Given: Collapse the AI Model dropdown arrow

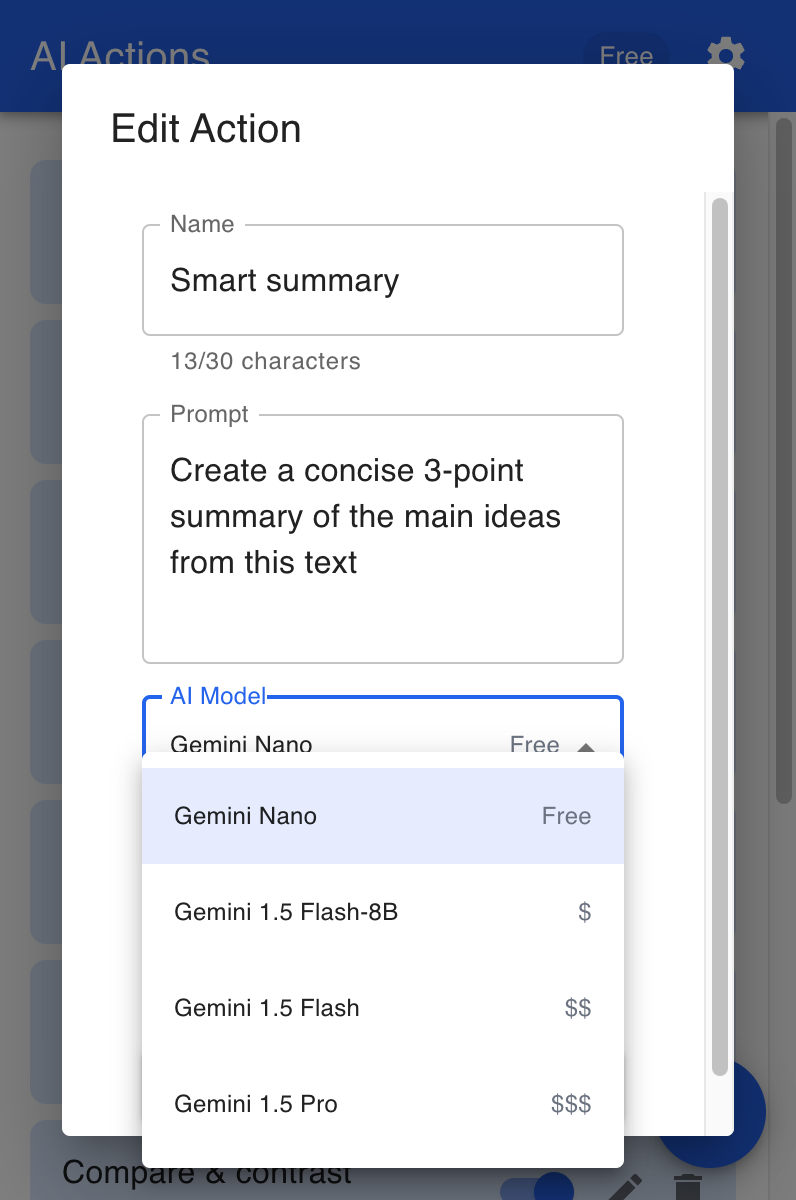Looking at the screenshot, I should (587, 746).
